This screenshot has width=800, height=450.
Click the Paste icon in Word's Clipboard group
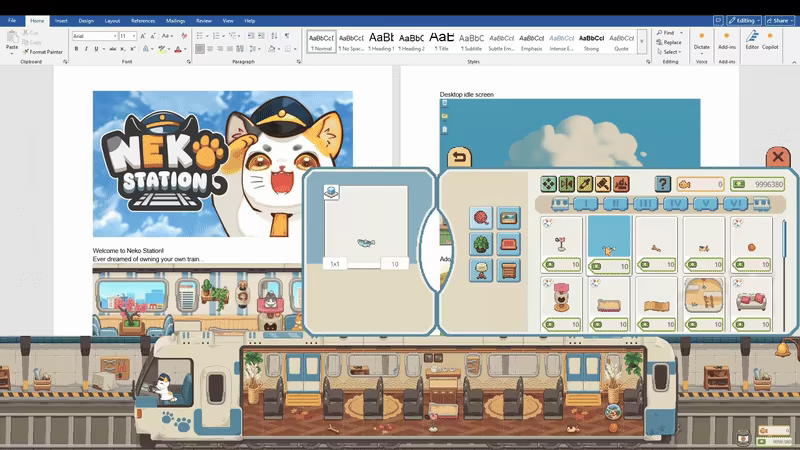12,38
